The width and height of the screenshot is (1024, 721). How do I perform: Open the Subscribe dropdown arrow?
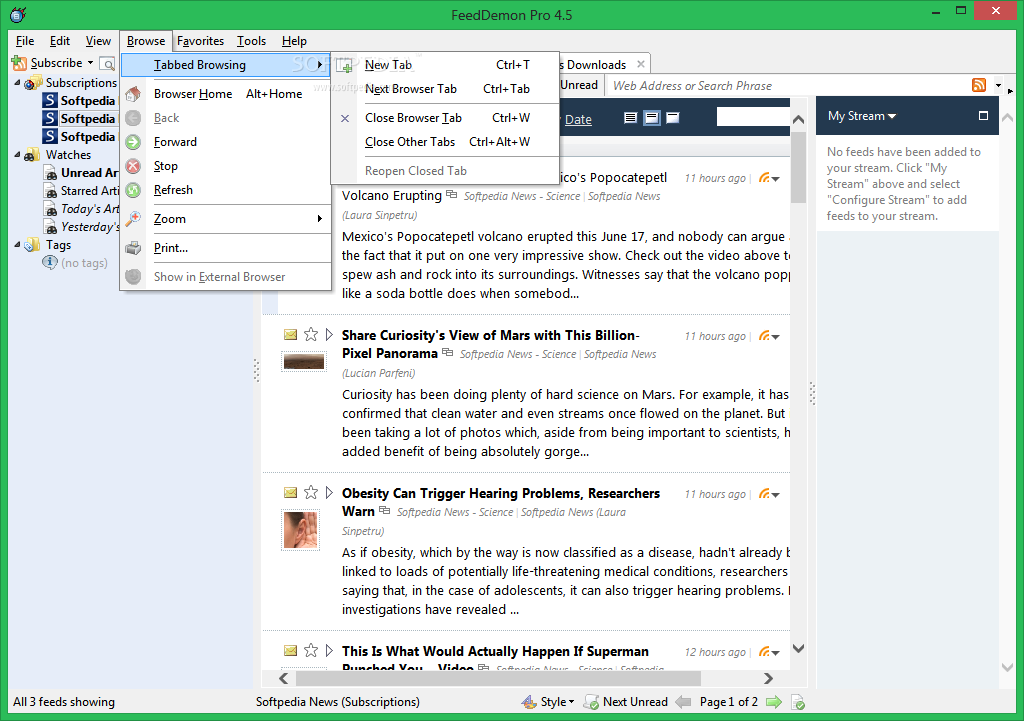click(90, 63)
